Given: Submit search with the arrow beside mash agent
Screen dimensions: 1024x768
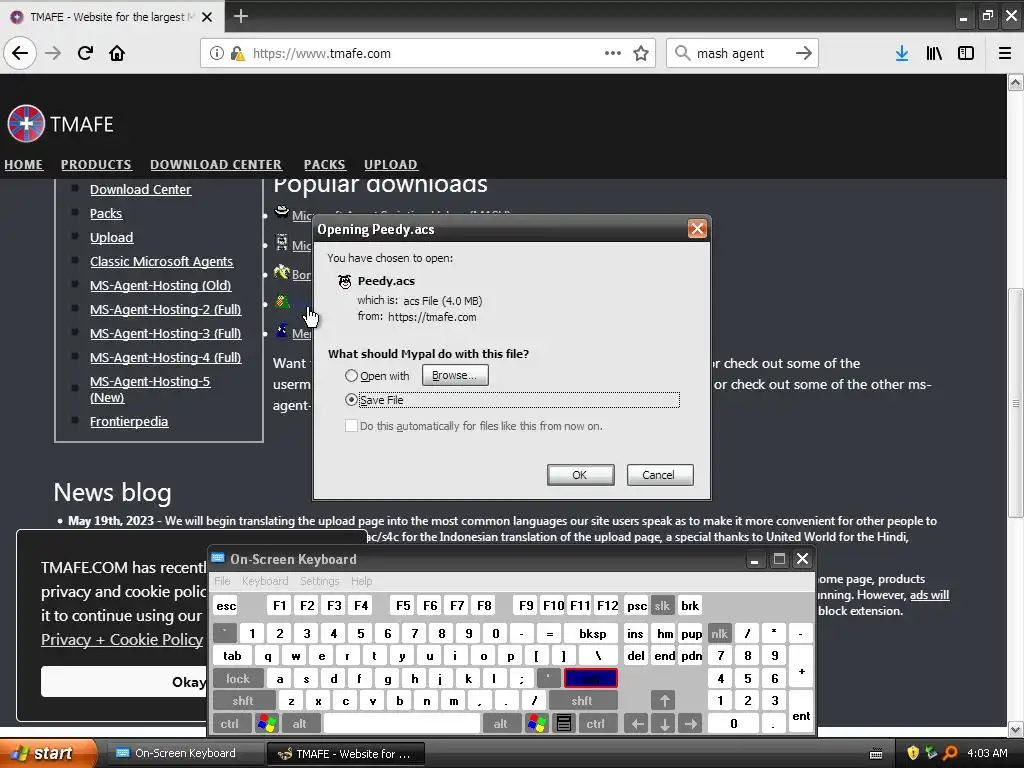Looking at the screenshot, I should (804, 53).
